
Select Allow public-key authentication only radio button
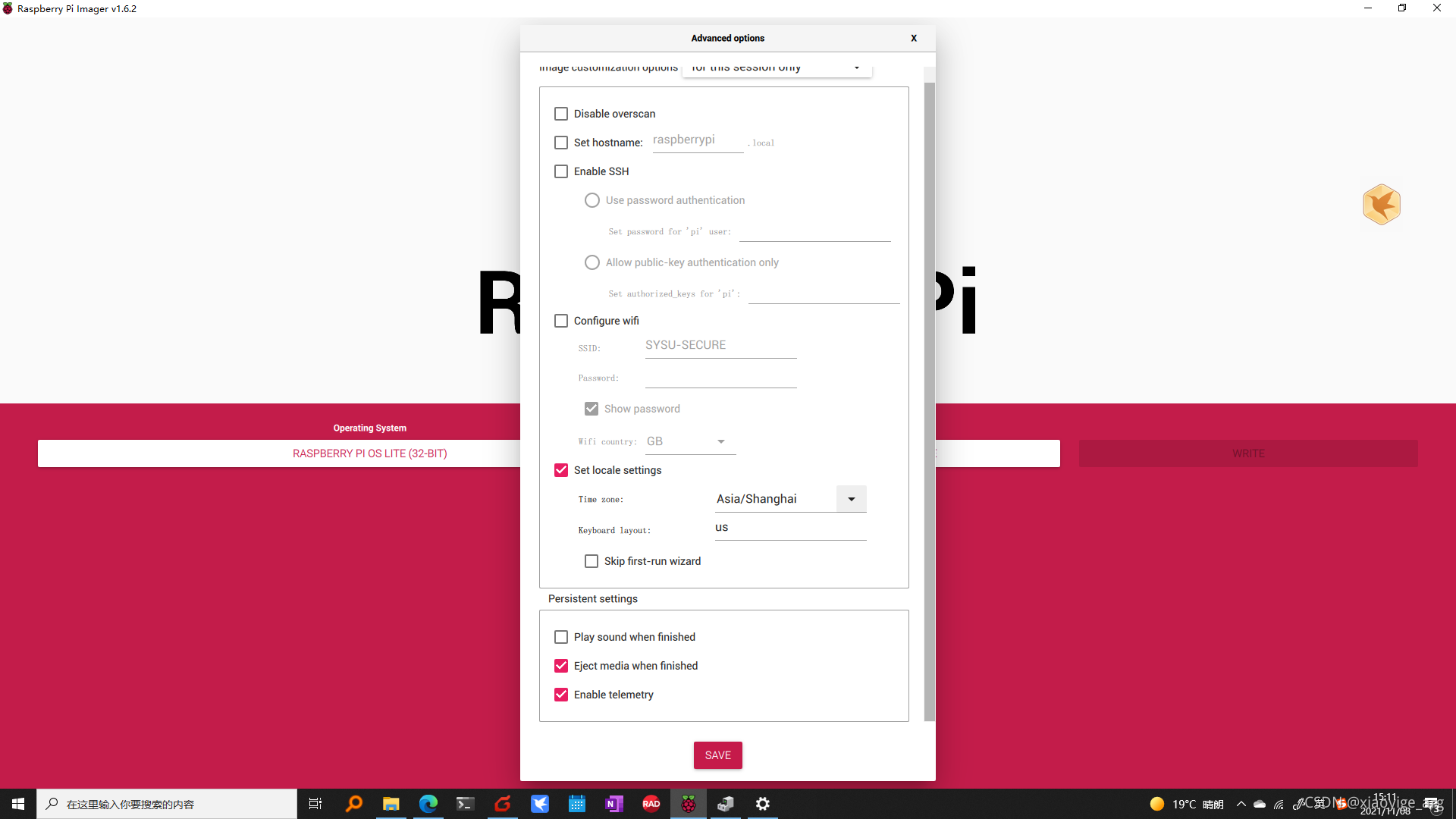[592, 262]
